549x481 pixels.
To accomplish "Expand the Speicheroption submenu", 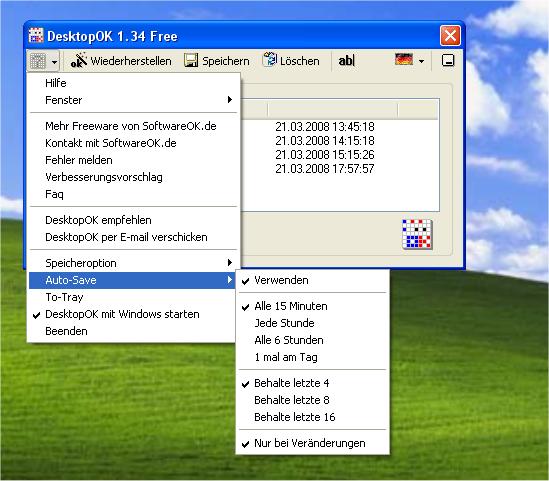I will (133, 263).
